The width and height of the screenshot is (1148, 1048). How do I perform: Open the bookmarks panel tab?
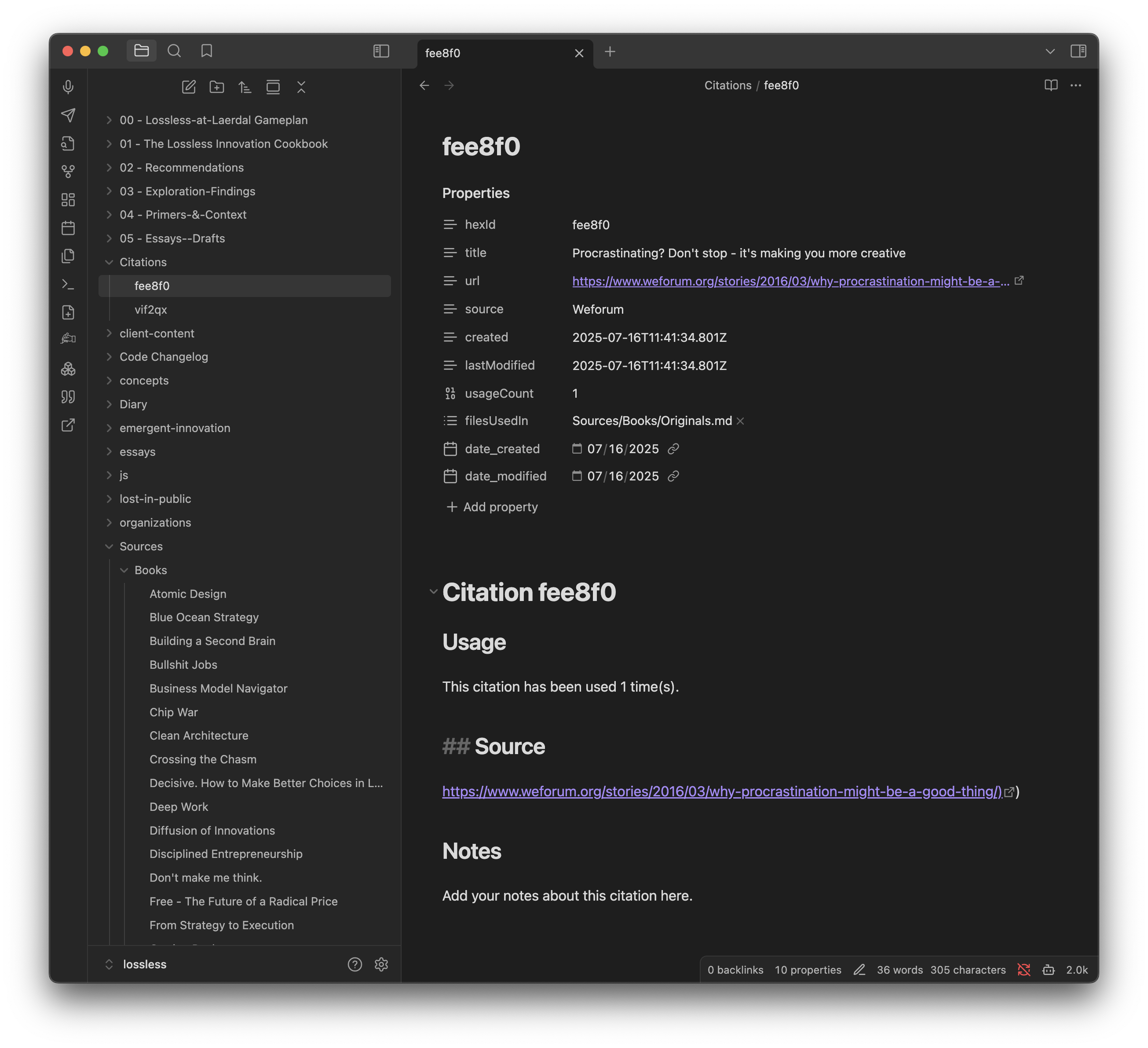[x=207, y=51]
